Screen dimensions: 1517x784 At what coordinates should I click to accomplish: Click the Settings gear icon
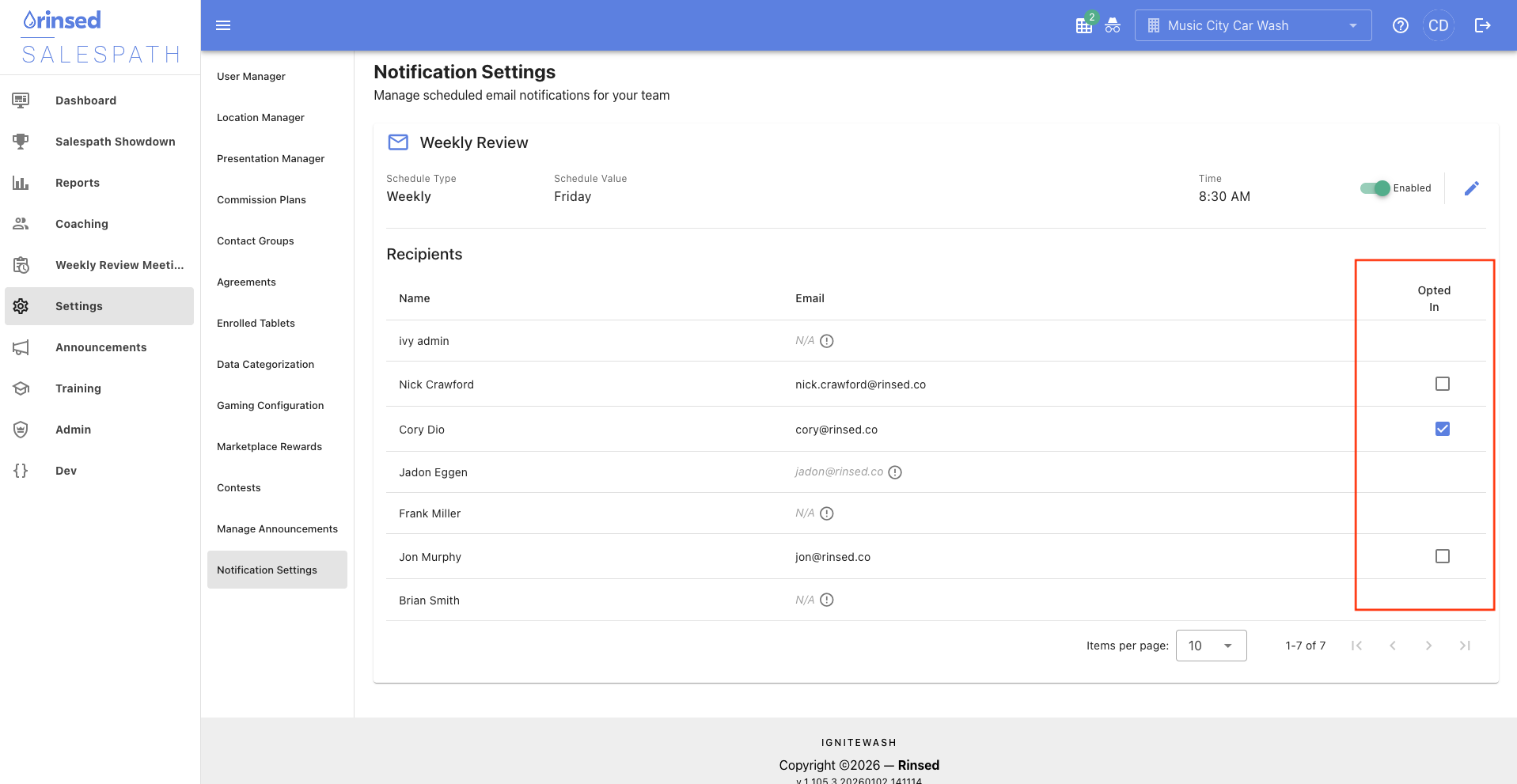click(x=21, y=306)
